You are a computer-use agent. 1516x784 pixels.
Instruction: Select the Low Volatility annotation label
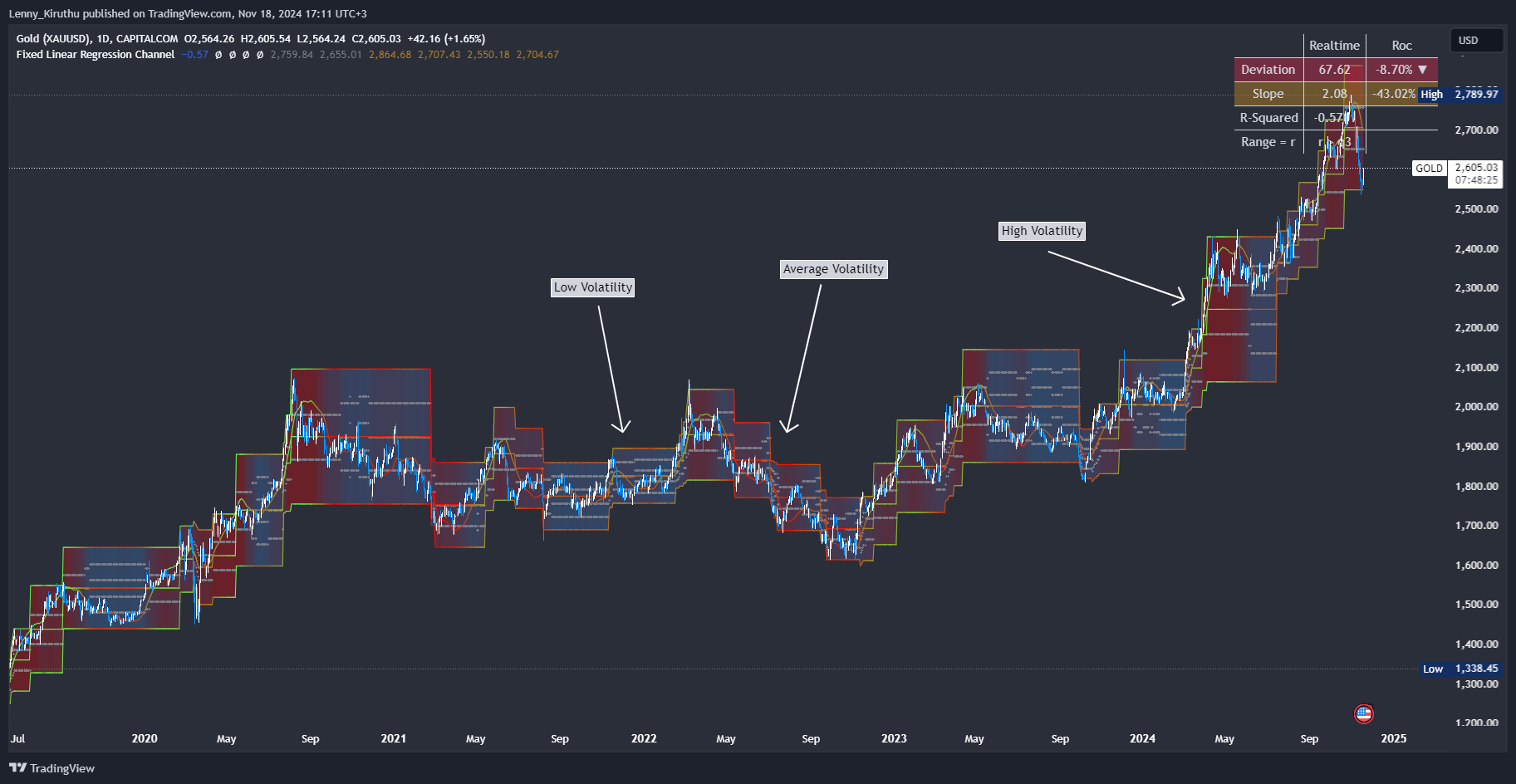click(593, 287)
